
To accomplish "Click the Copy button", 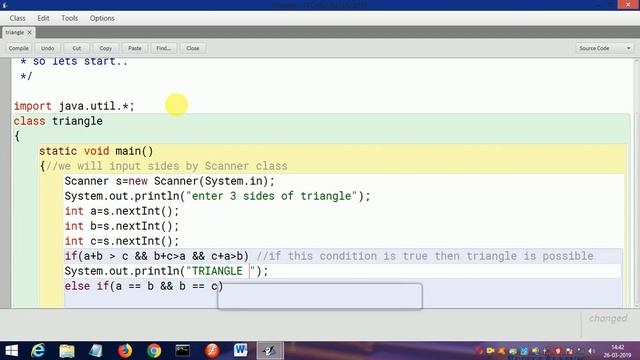I will click(x=106, y=48).
